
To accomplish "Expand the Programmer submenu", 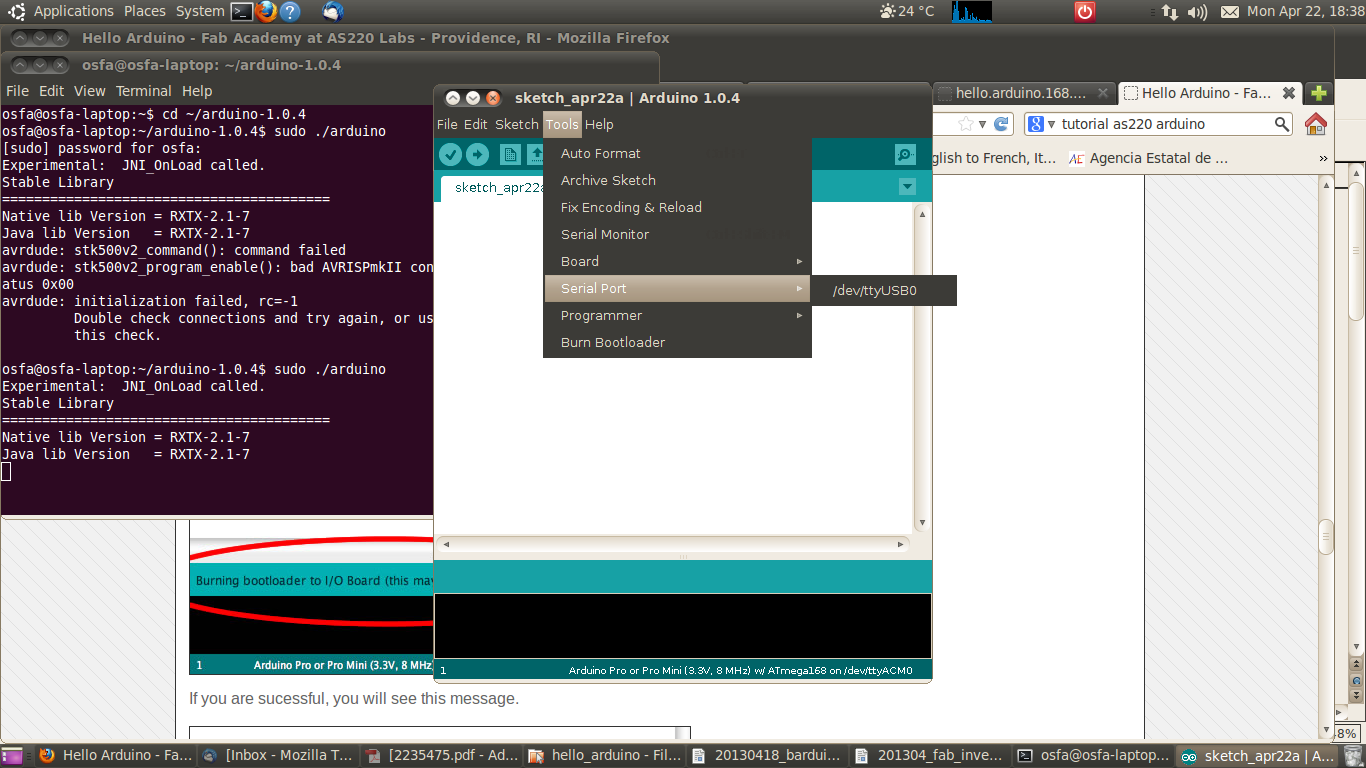I will point(677,316).
